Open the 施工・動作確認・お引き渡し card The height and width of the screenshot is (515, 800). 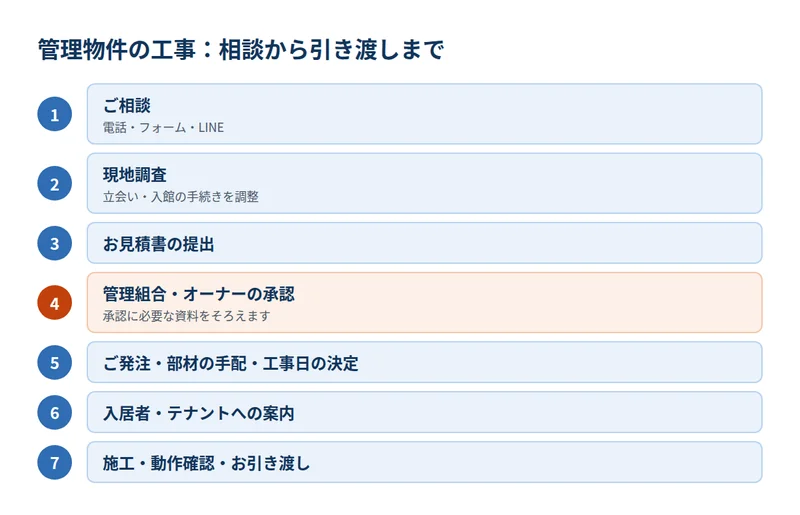tap(424, 462)
